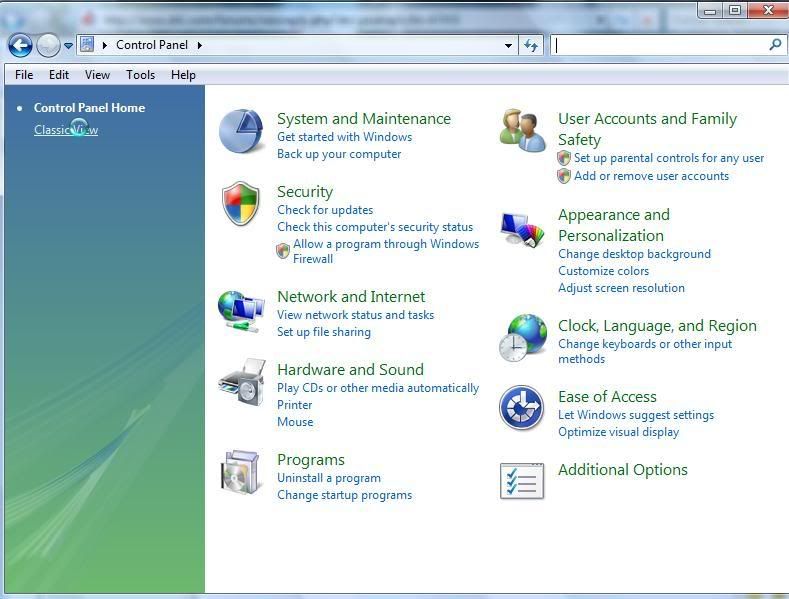Click Back up your computer
This screenshot has height=599, width=789.
339,154
